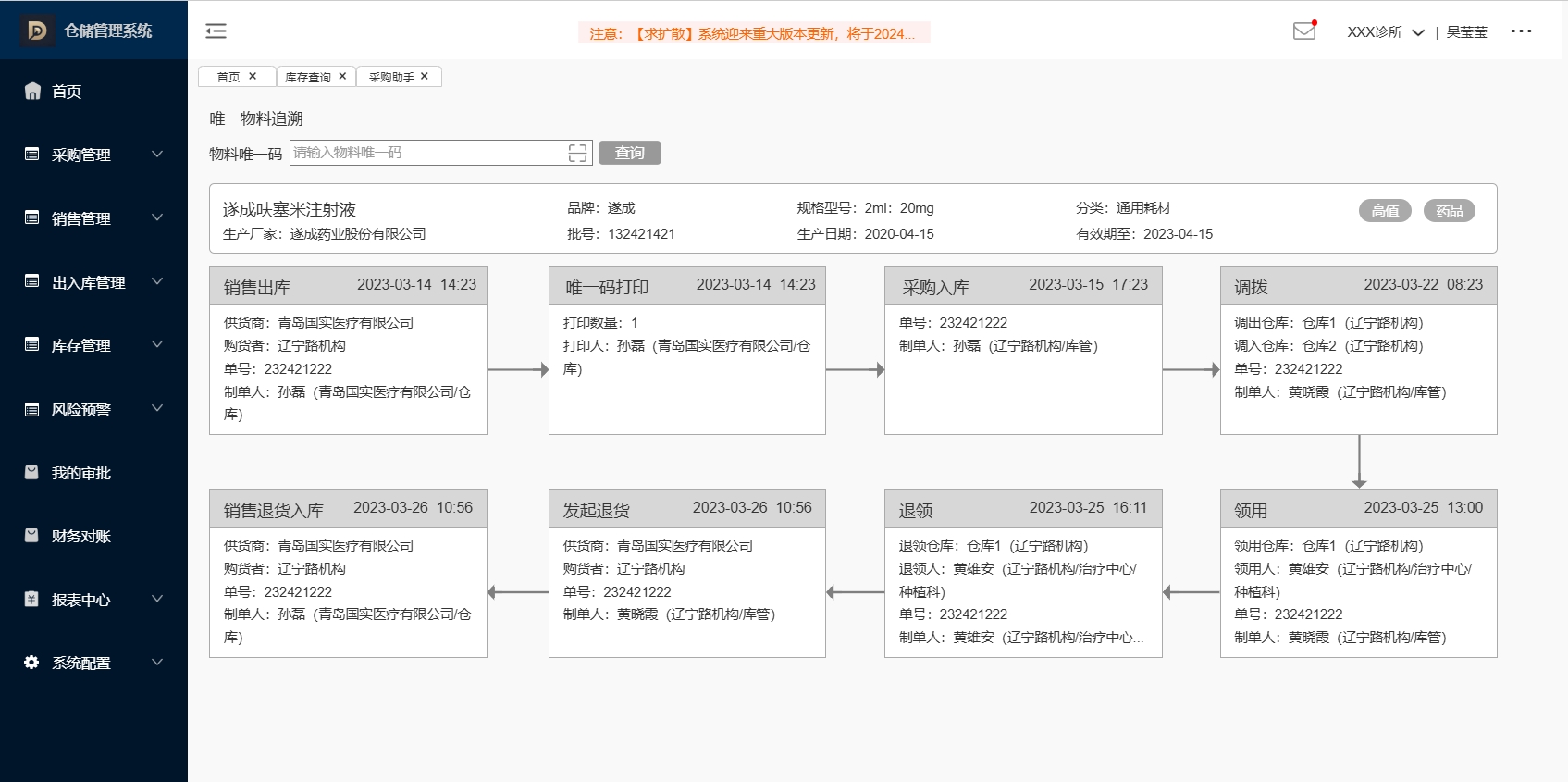Viewport: 1568px width, 782px height.
Task: Select the 唯一码打印 step card header
Action: tap(687, 286)
